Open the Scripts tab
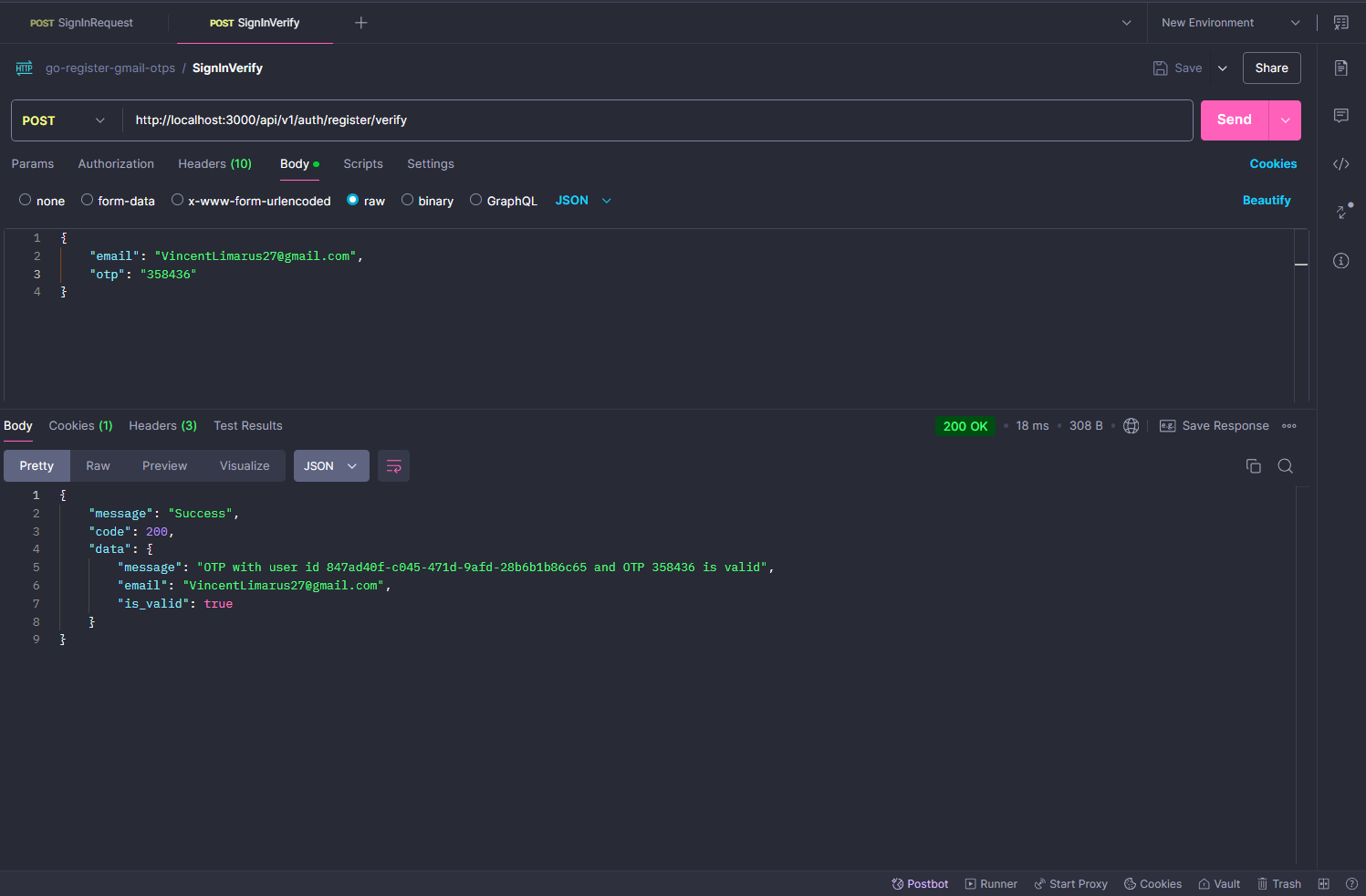The image size is (1366, 896). (x=363, y=164)
